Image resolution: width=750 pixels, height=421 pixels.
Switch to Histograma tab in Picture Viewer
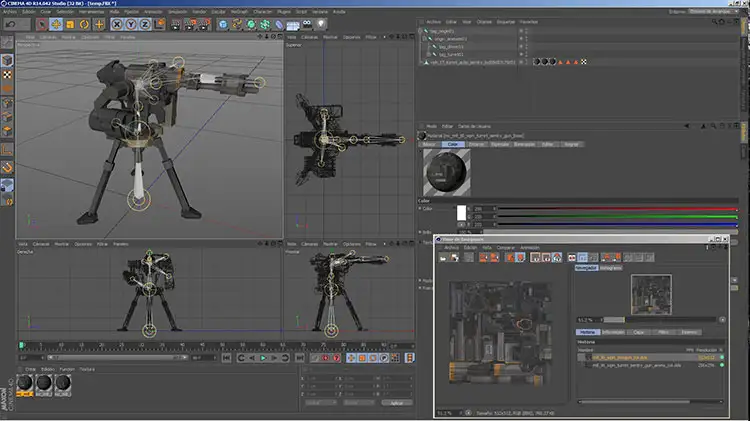tap(610, 268)
